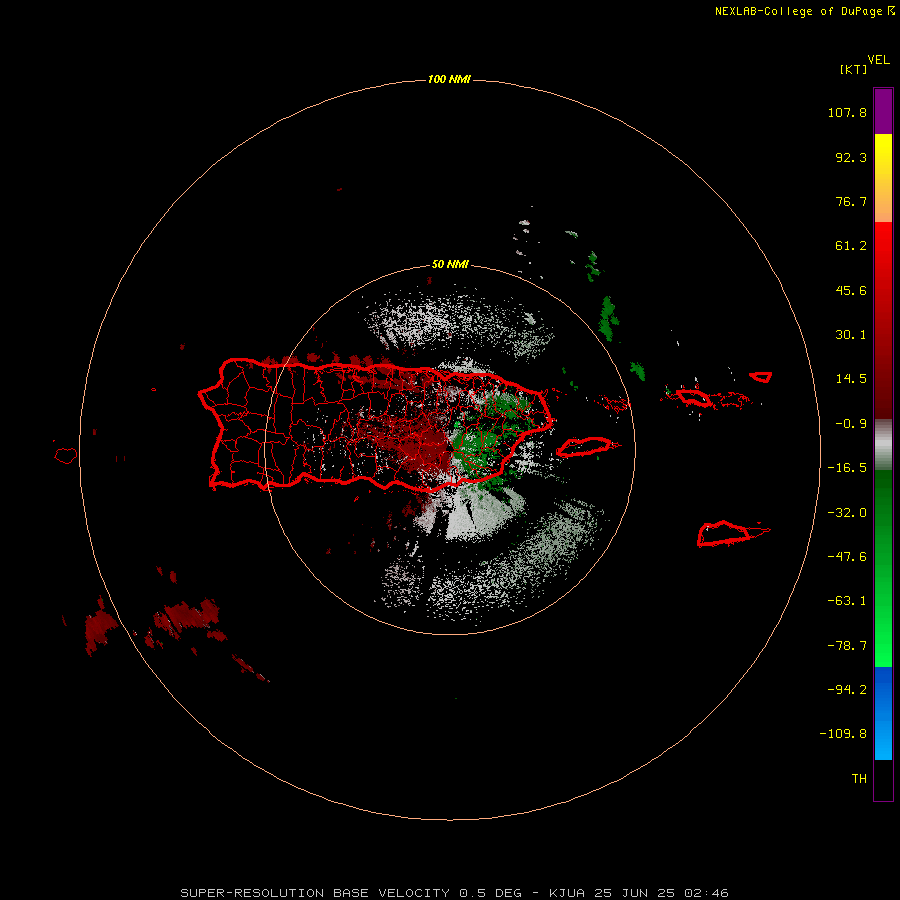Click the -63.1 velocity scale value
Screen dimensions: 900x900
[847, 601]
